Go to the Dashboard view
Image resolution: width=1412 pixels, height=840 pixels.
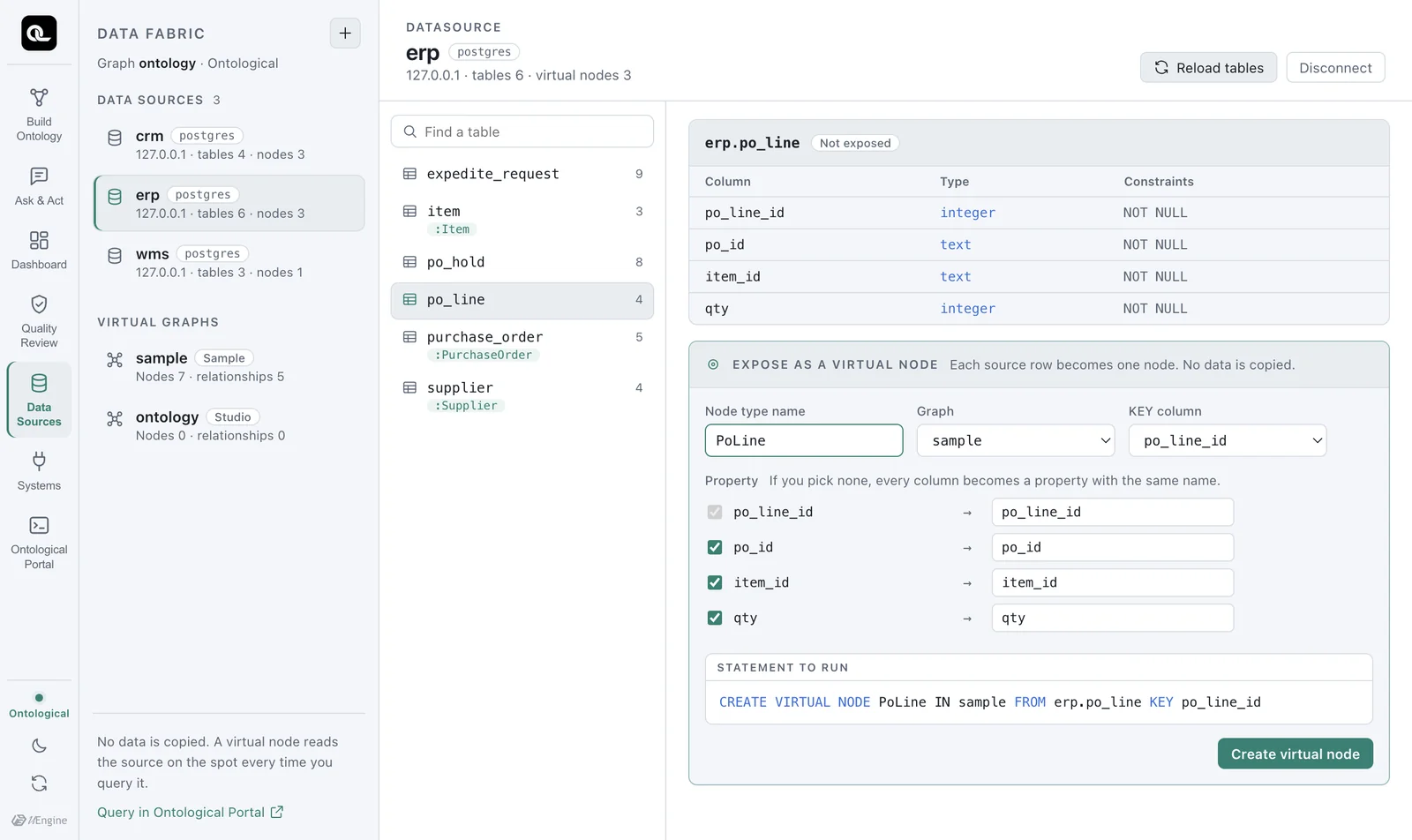coord(39,251)
